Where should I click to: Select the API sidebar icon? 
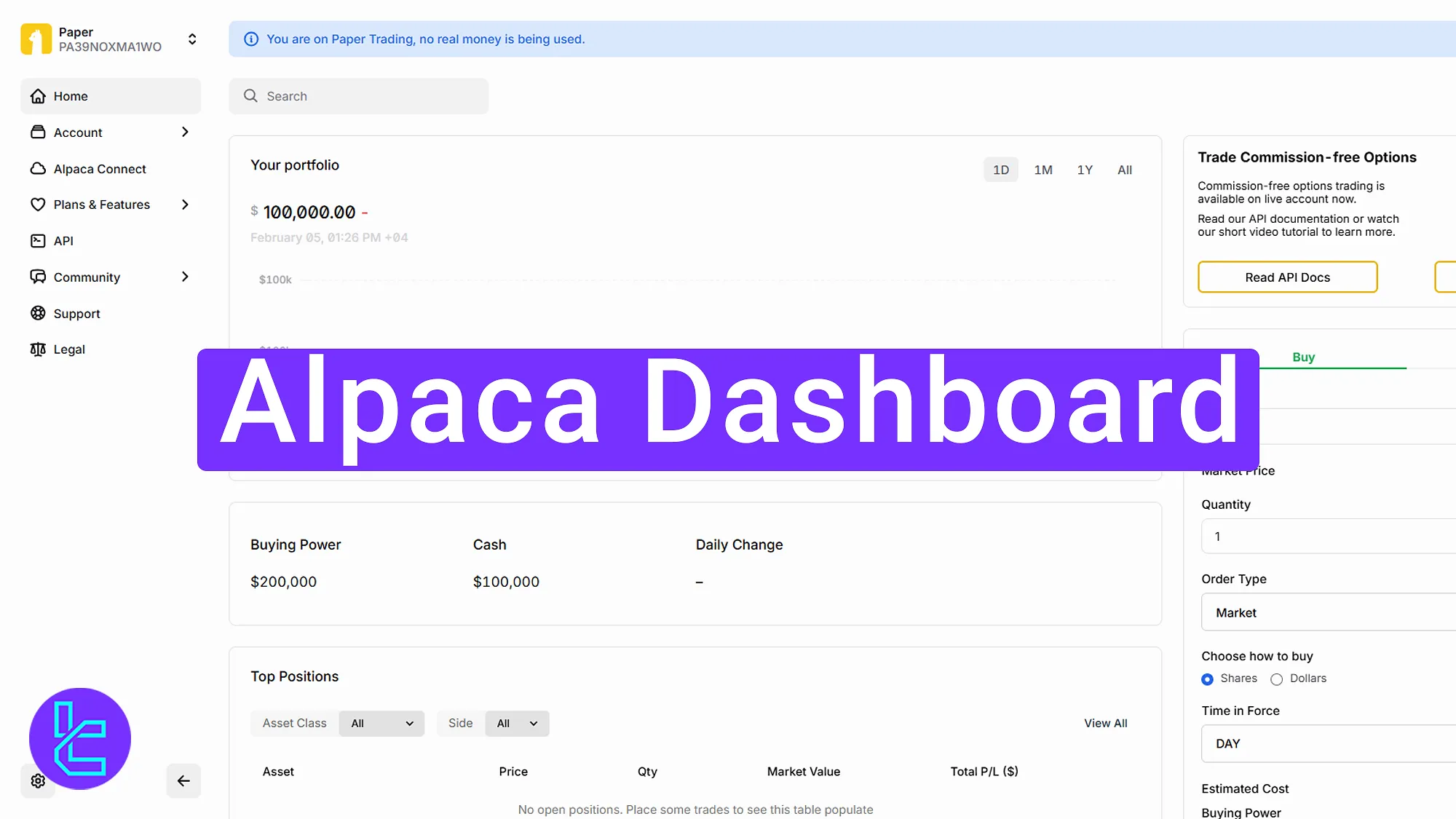tap(38, 240)
